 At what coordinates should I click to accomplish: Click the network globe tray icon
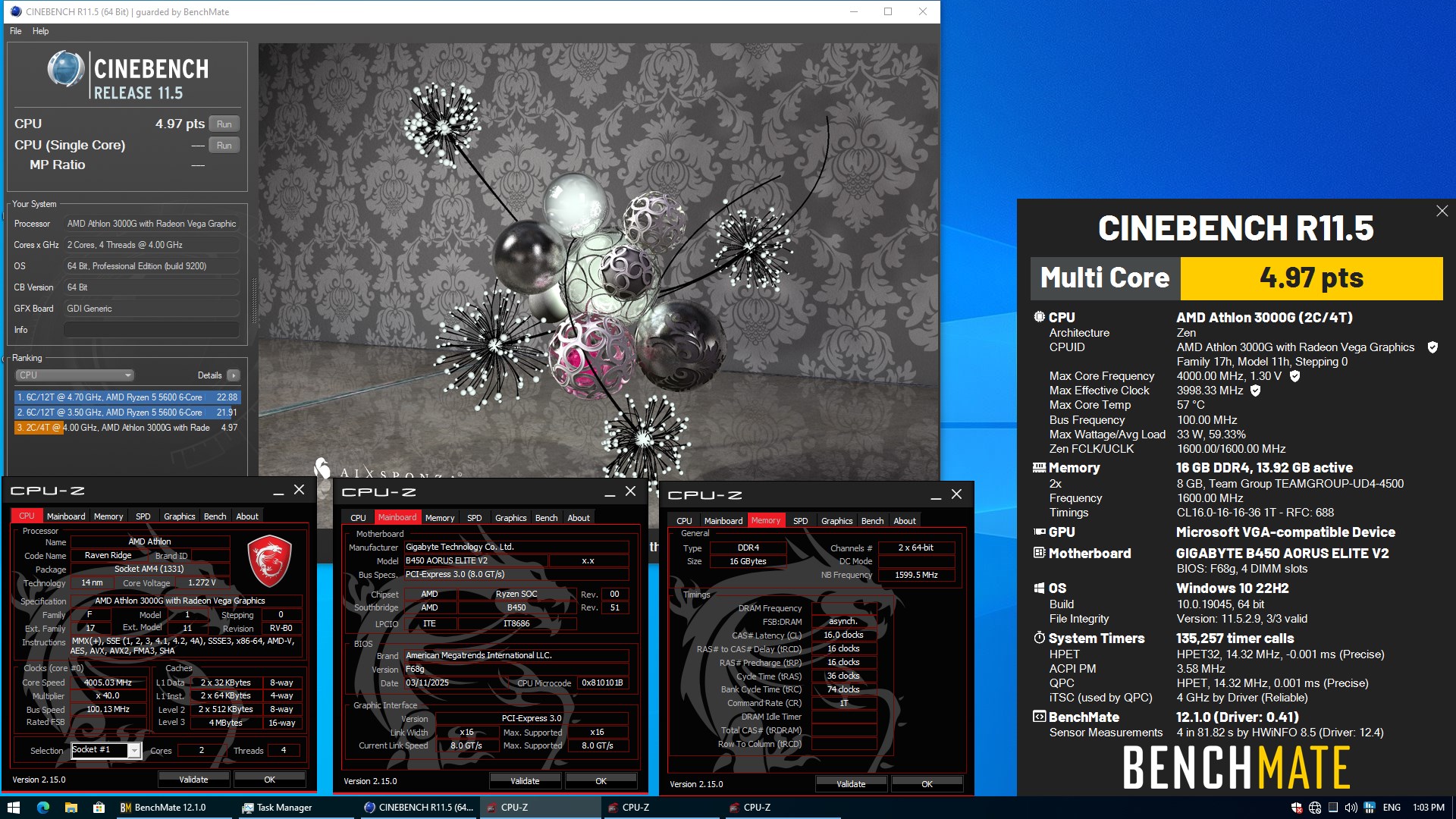click(1315, 808)
